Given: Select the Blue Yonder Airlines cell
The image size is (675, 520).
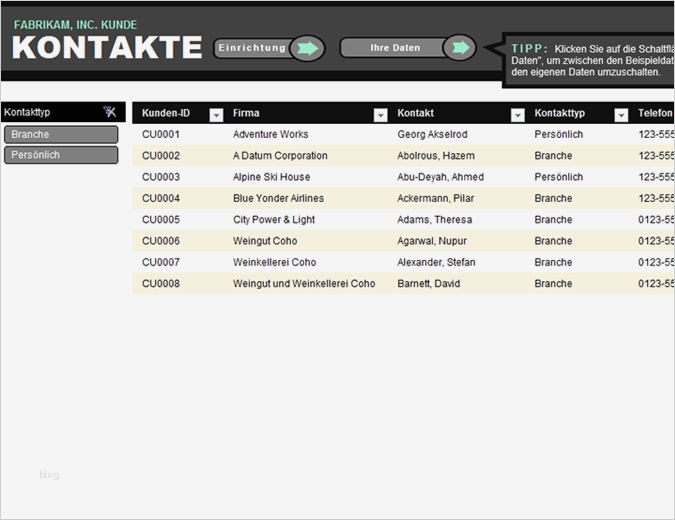Looking at the screenshot, I should click(x=278, y=198).
